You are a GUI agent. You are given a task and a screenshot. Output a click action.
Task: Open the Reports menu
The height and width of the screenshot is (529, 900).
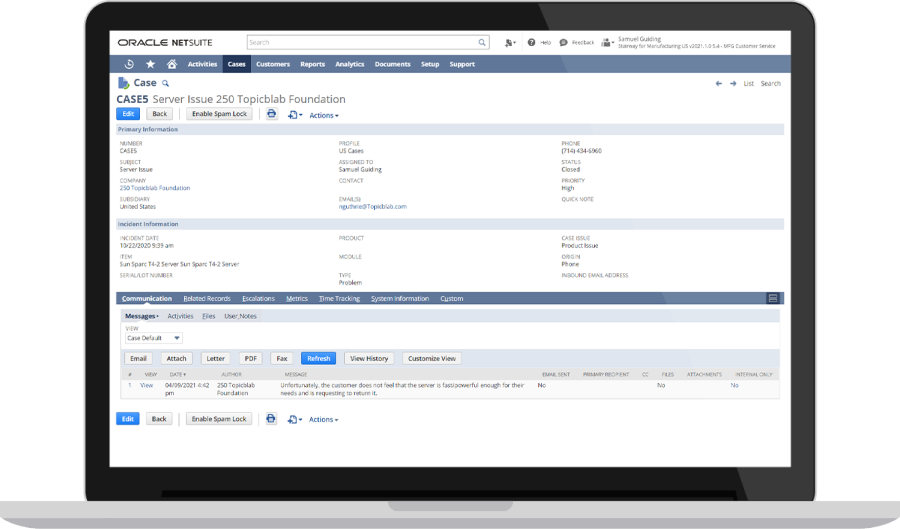tap(313, 64)
